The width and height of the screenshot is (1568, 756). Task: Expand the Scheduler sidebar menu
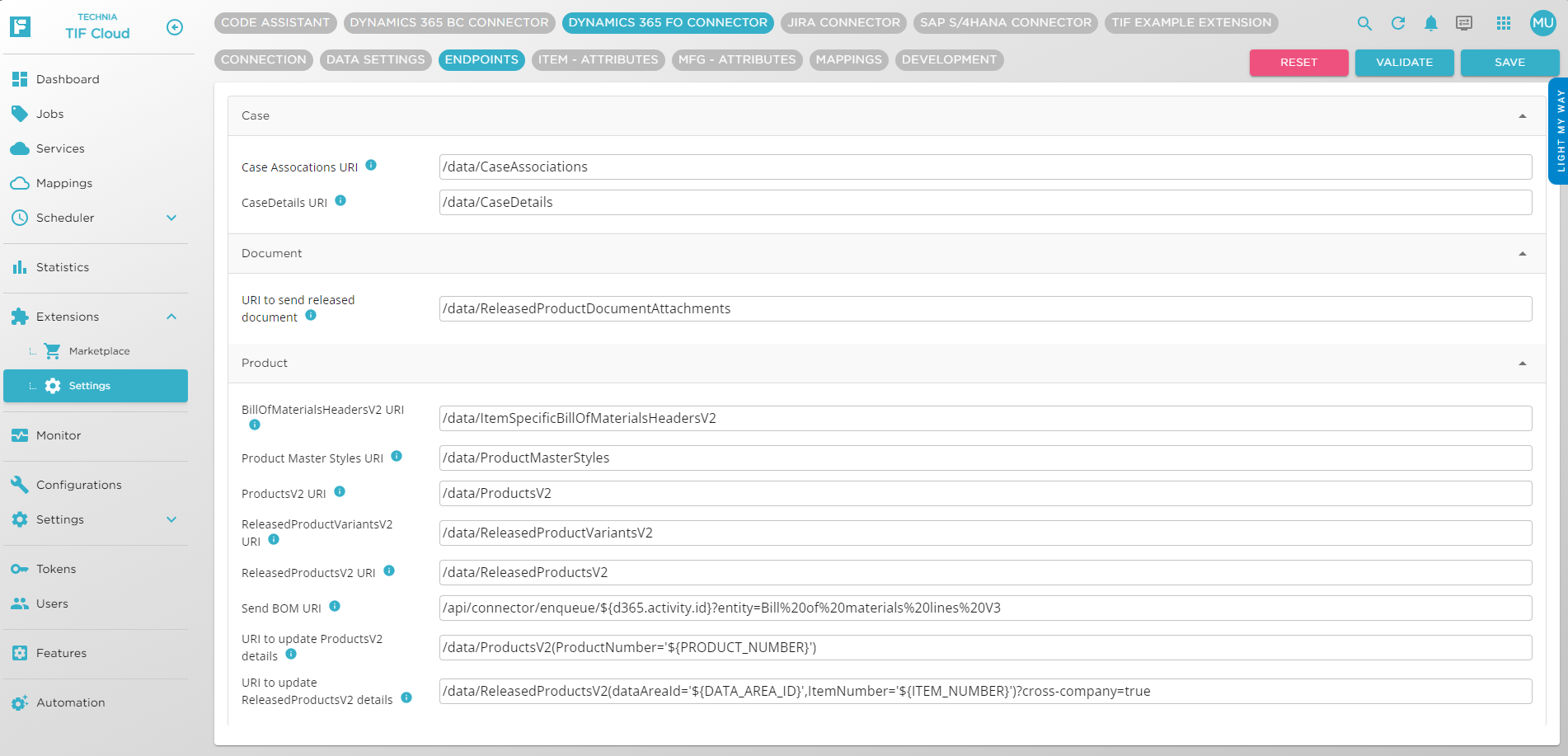(171, 218)
